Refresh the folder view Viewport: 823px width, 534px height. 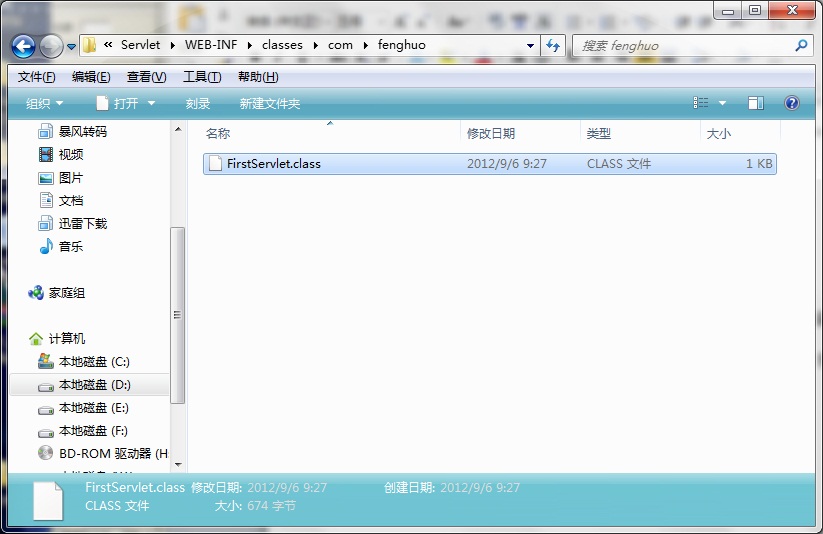tap(553, 46)
